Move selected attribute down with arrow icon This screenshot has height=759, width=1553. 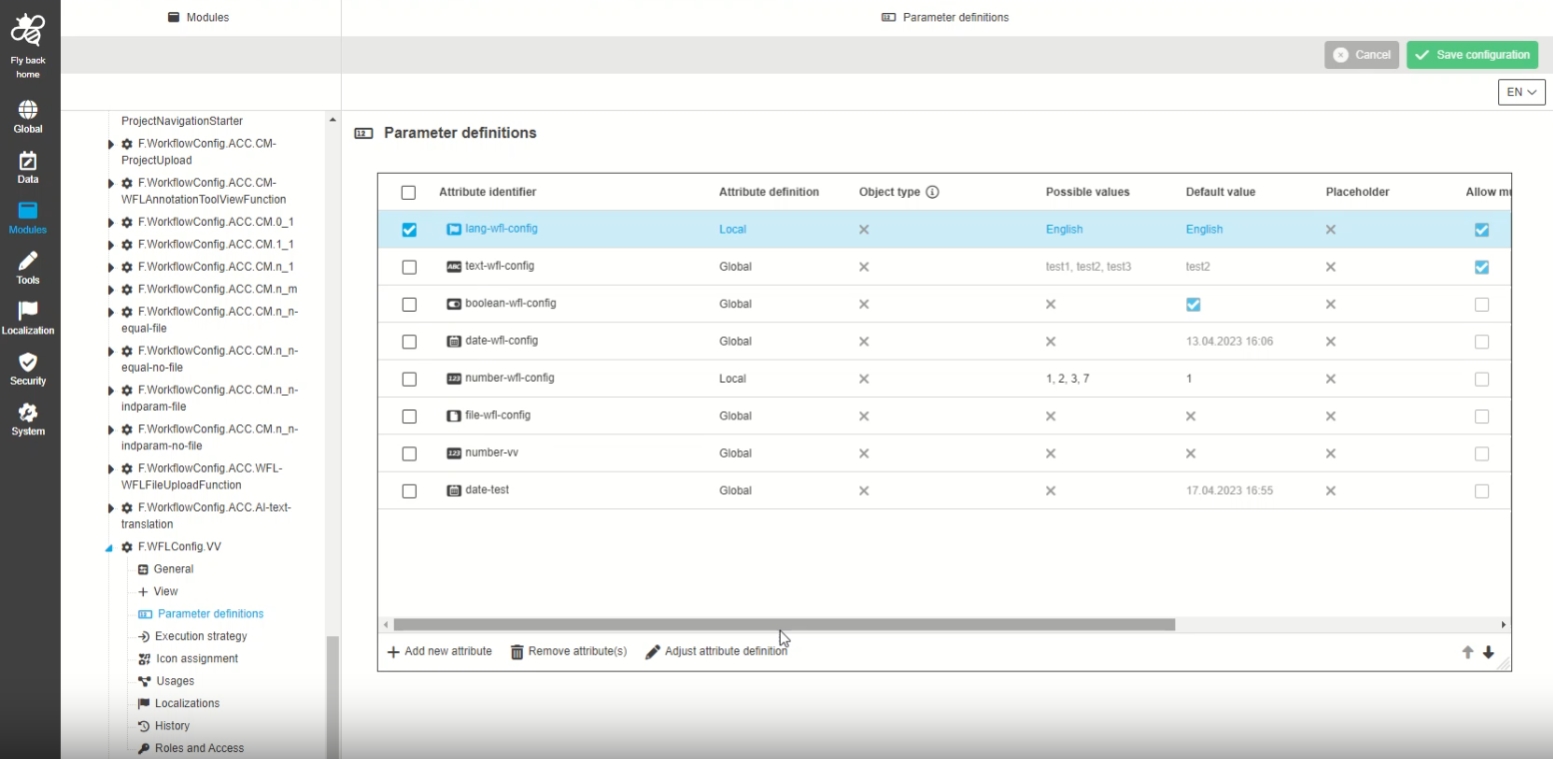pyautogui.click(x=1488, y=652)
